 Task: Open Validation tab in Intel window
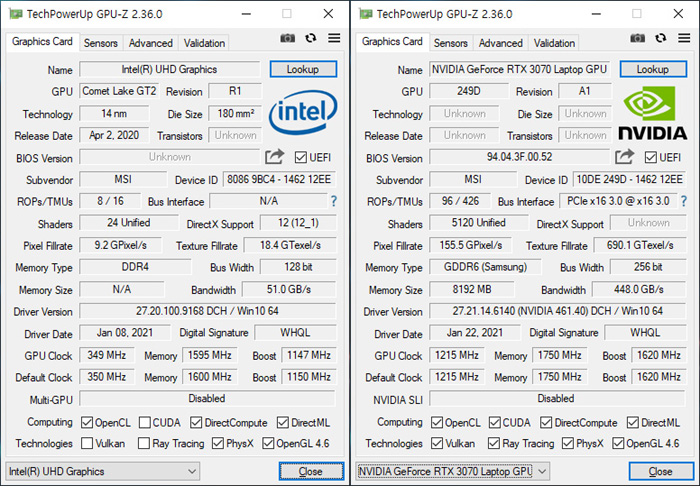[204, 43]
